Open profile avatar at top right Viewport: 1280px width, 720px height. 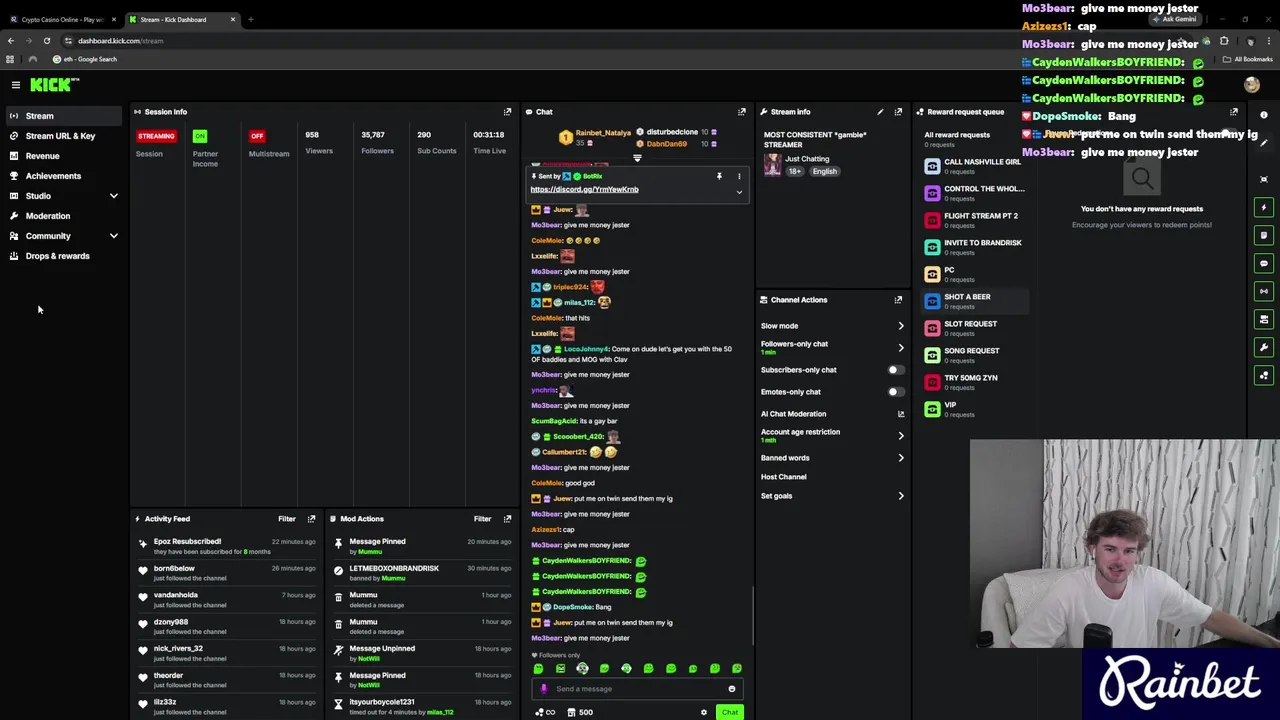click(x=1252, y=86)
